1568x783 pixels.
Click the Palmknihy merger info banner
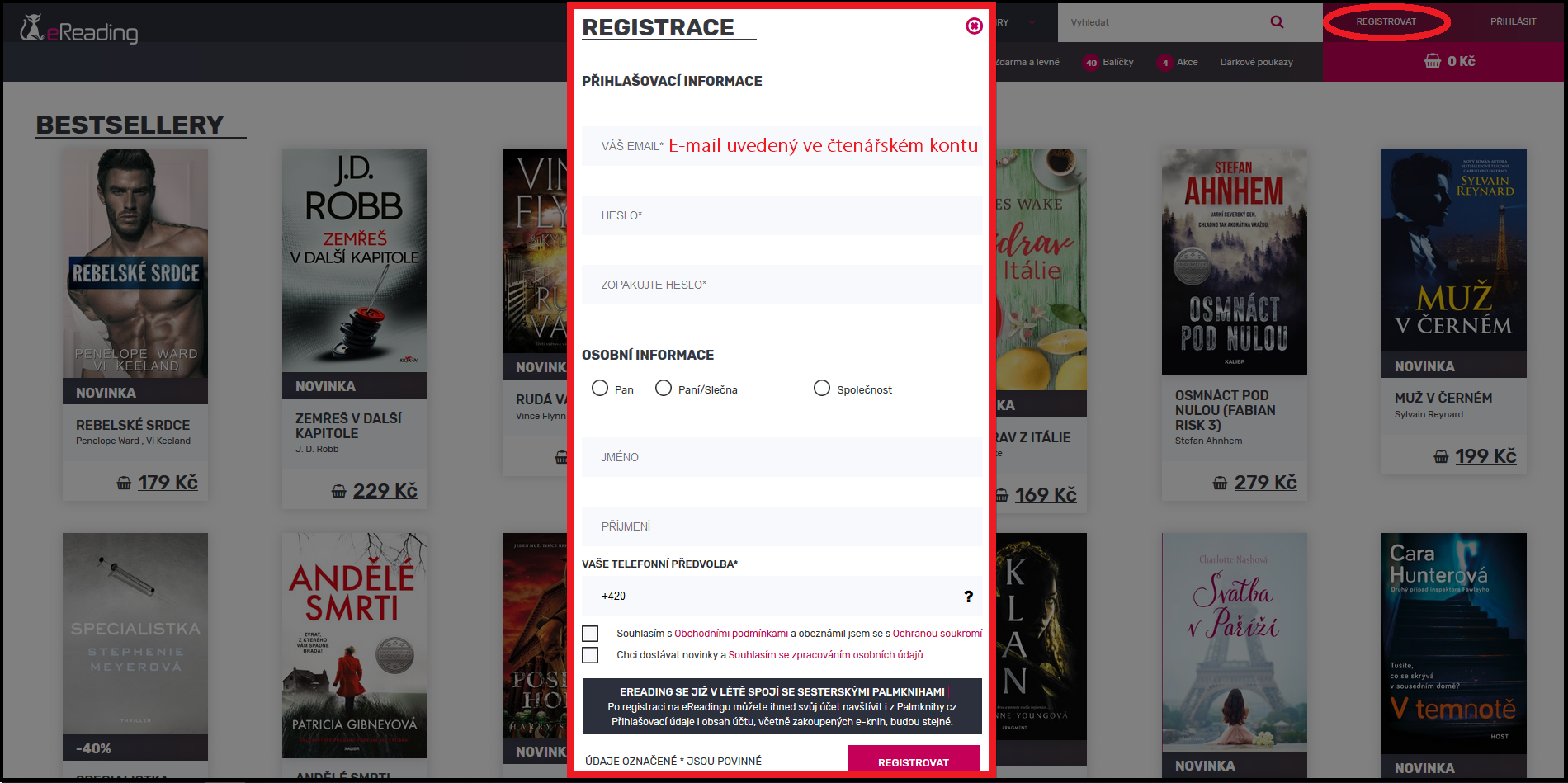[782, 706]
